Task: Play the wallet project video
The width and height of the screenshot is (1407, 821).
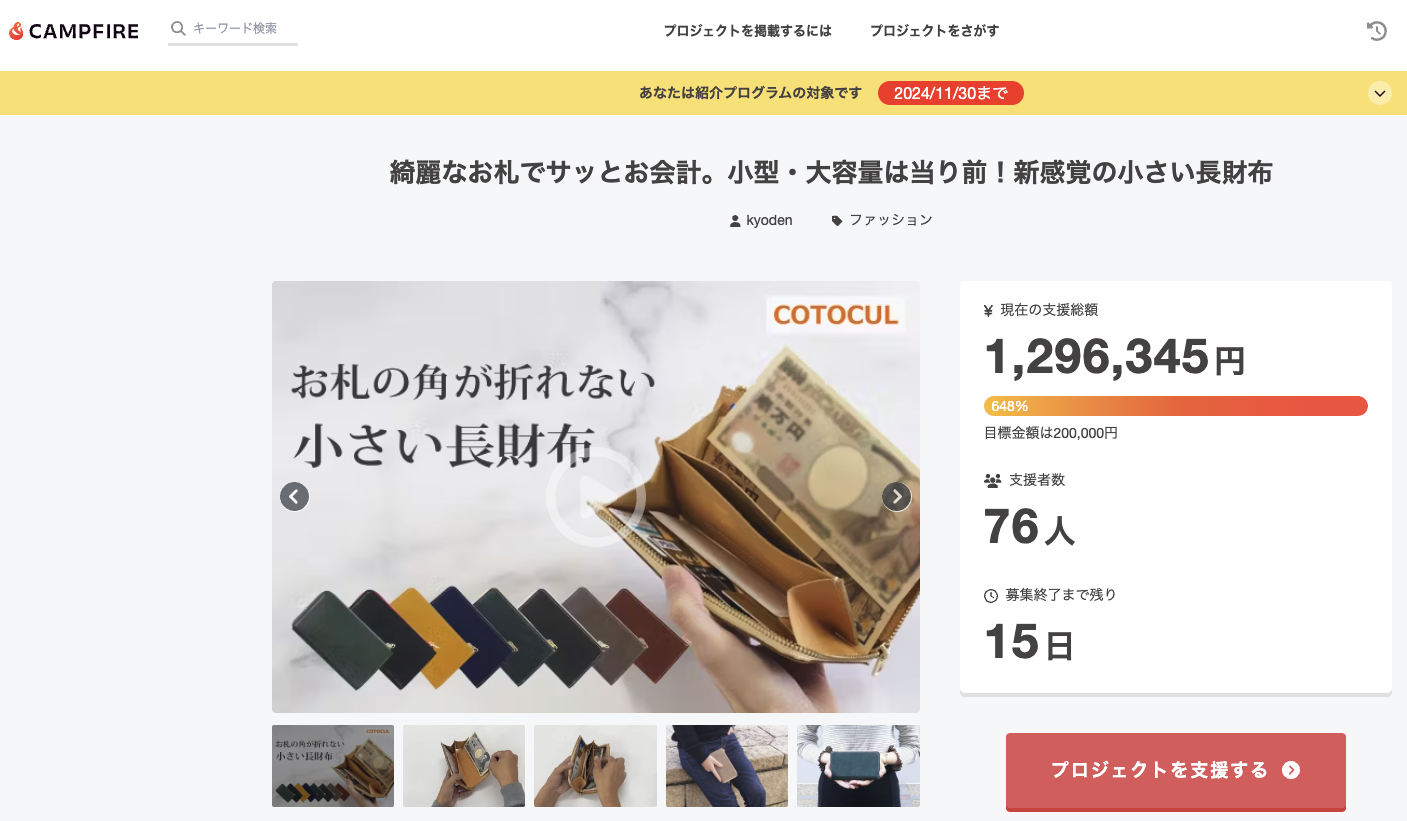Action: [x=595, y=496]
